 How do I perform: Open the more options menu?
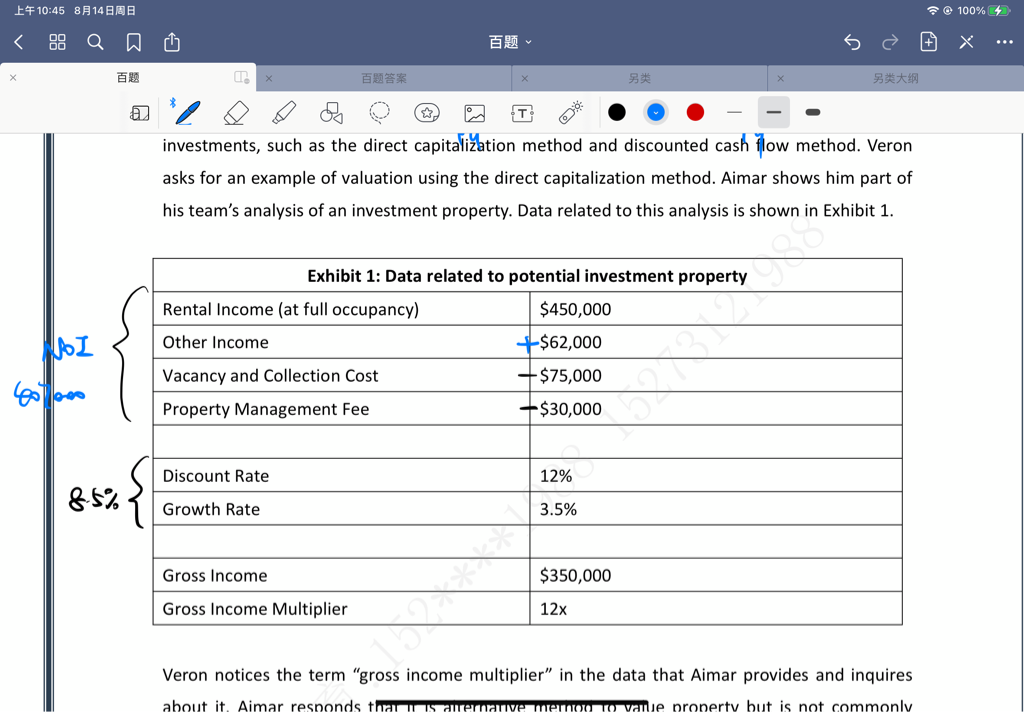pyautogui.click(x=1004, y=42)
